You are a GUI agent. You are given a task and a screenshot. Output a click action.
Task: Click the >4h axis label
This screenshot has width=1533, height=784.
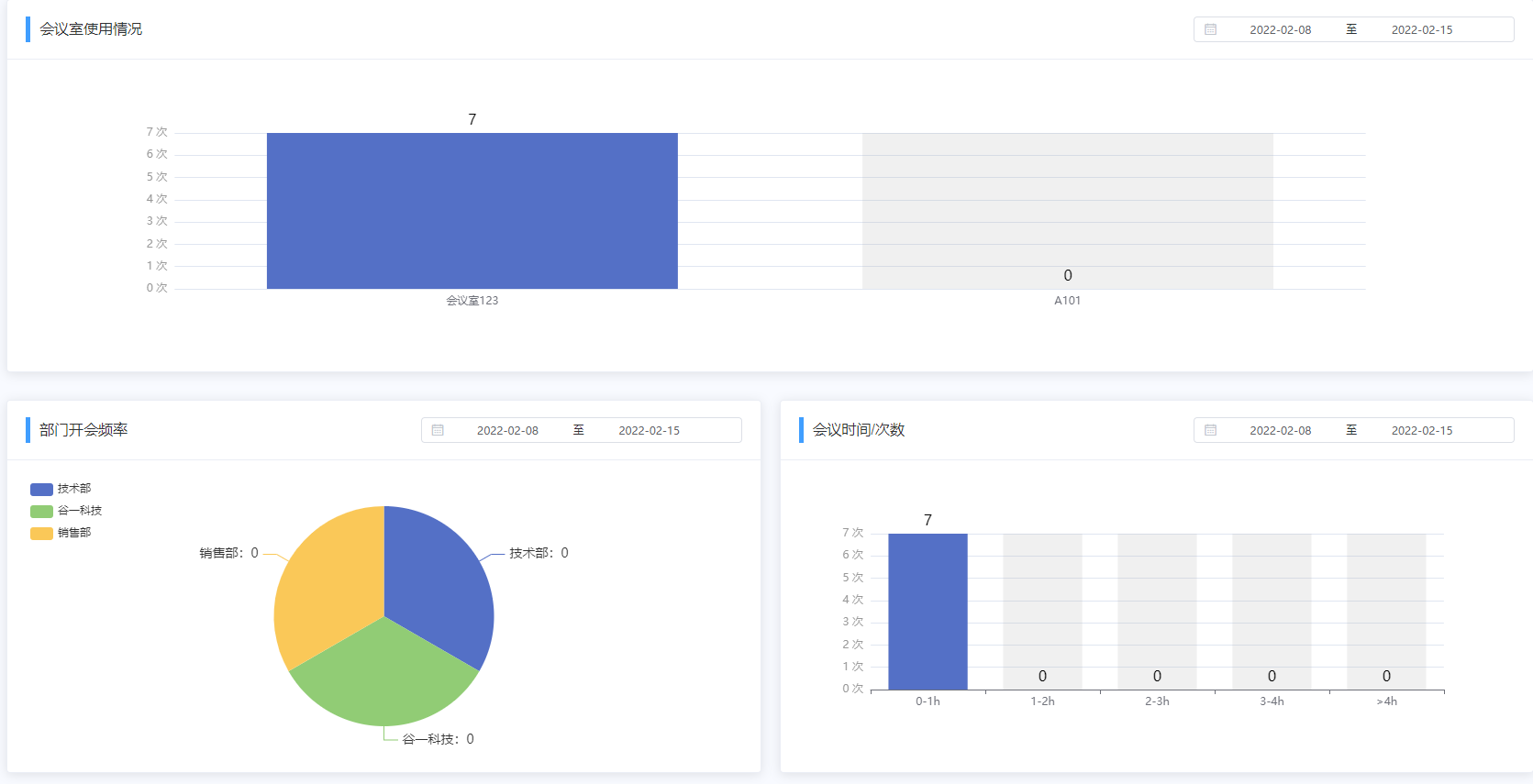1386,701
